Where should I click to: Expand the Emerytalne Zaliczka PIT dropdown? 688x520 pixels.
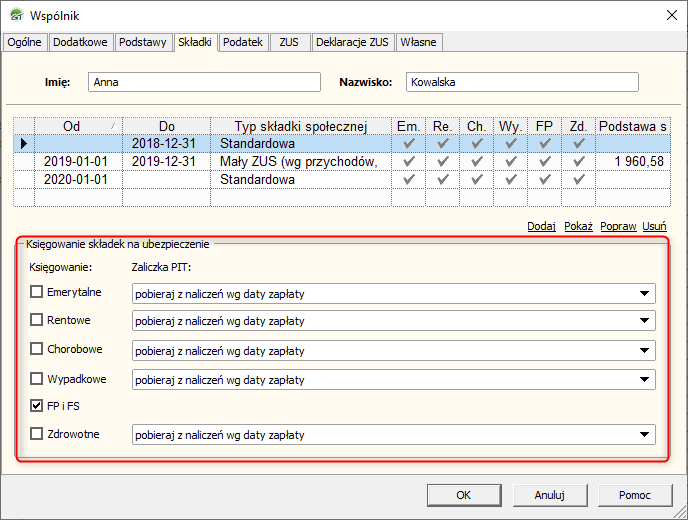[x=644, y=293]
